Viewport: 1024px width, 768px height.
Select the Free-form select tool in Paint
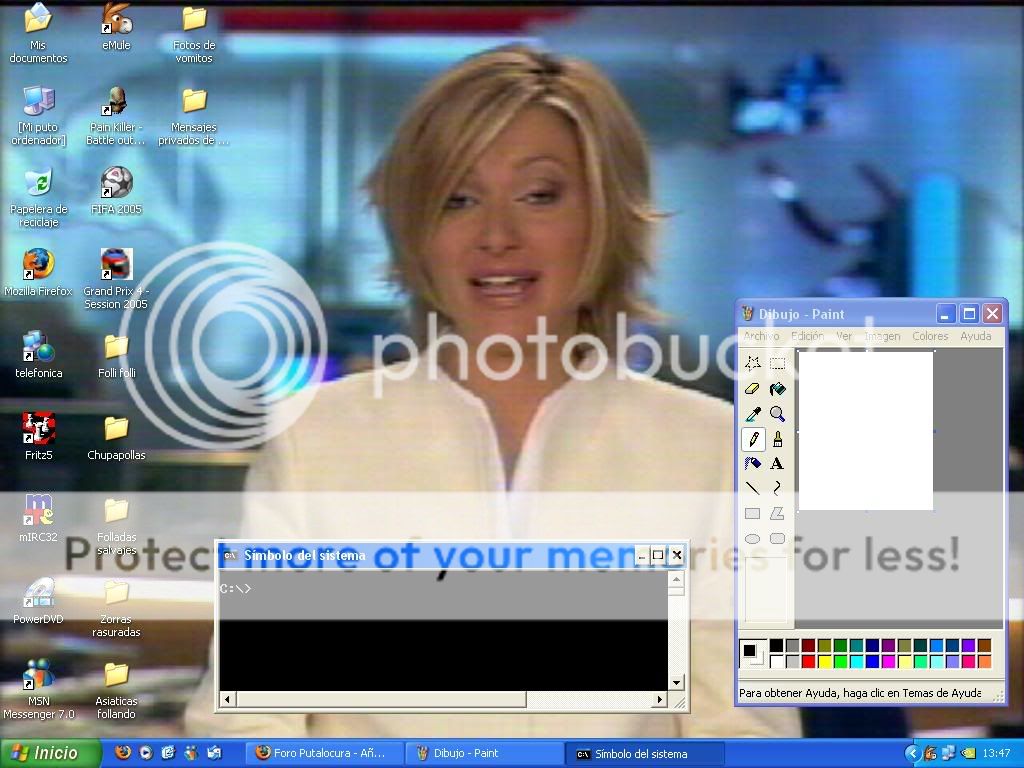click(x=752, y=363)
